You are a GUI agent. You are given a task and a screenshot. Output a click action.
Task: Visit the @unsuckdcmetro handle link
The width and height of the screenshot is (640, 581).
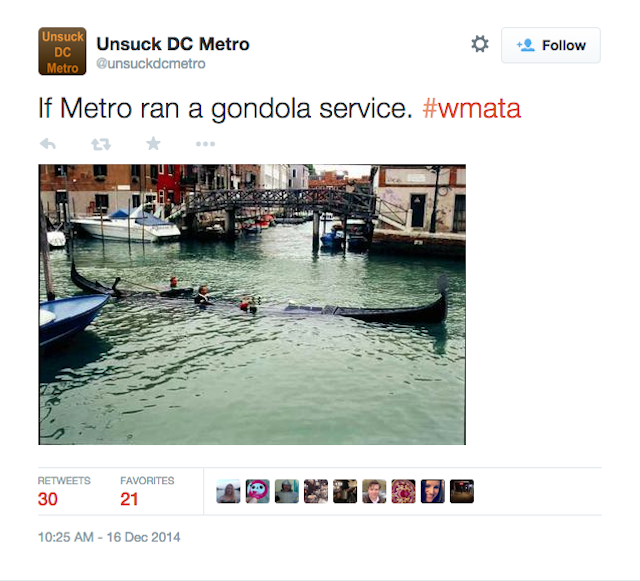[151, 64]
